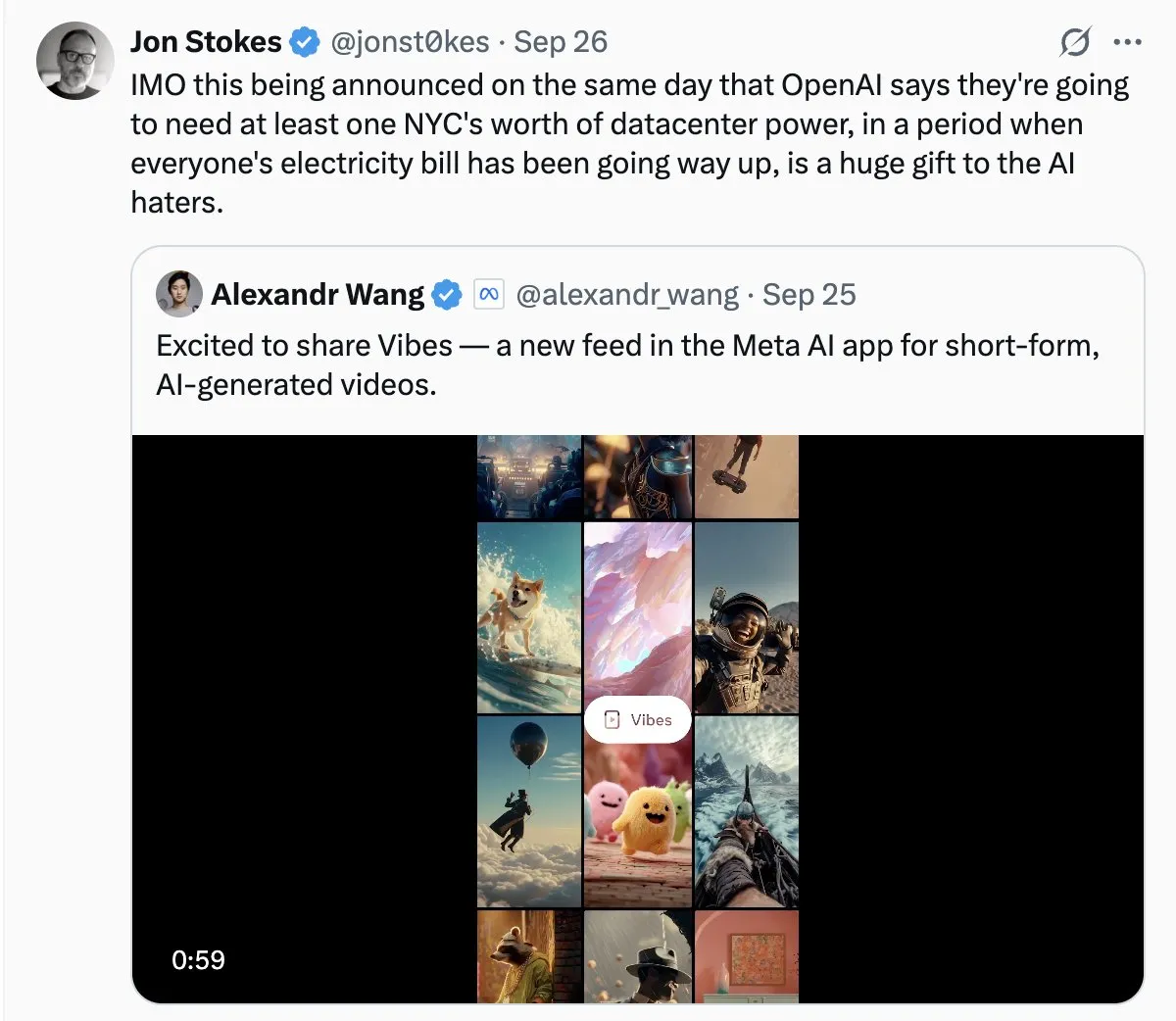
Task: Click the Sep 26 tweet timestamp
Action: tap(561, 42)
